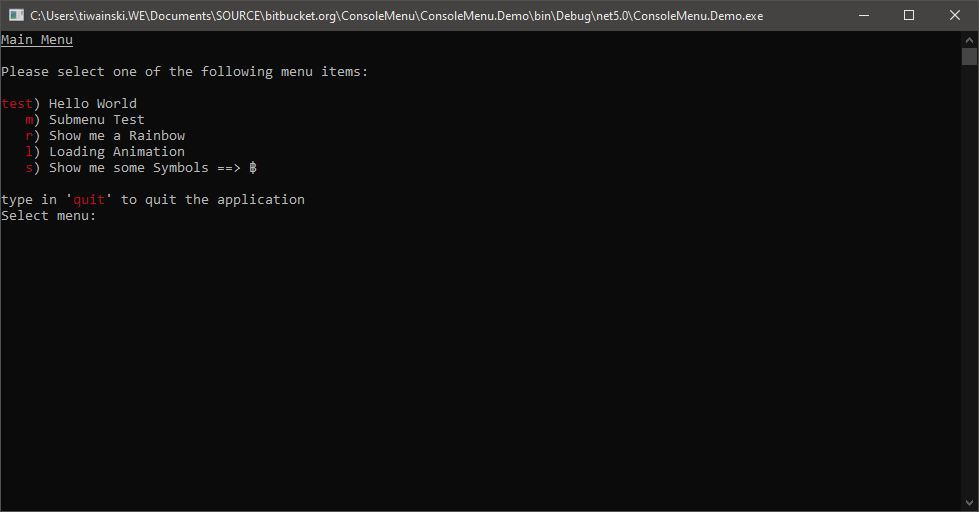The image size is (979, 512).
Task: Click the red 'quit' word
Action: 89,200
